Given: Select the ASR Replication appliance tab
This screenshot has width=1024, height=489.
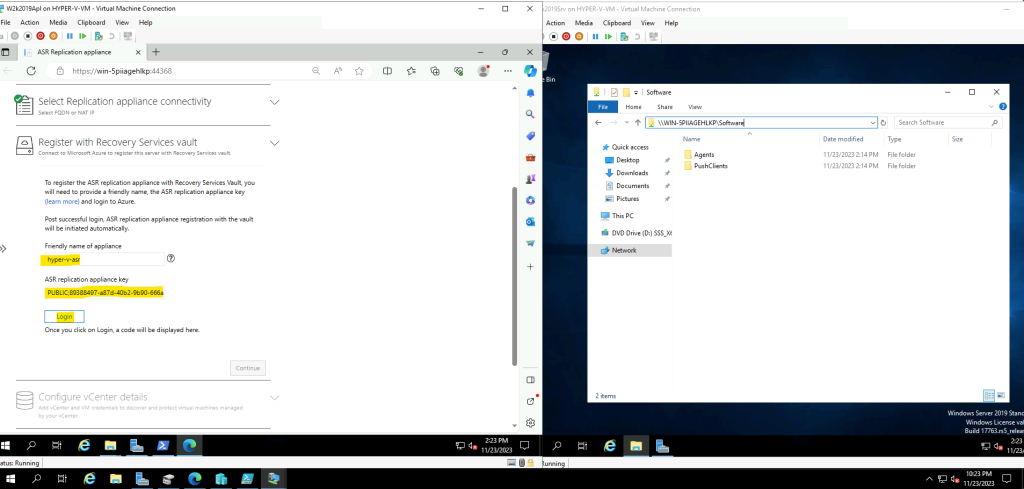Looking at the screenshot, I should tap(80, 52).
